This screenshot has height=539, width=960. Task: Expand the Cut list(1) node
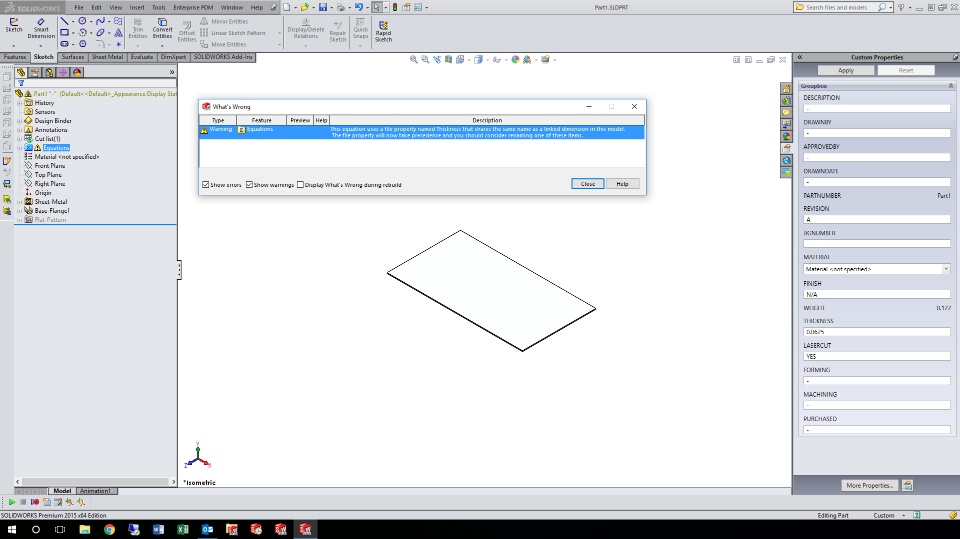(x=20, y=139)
